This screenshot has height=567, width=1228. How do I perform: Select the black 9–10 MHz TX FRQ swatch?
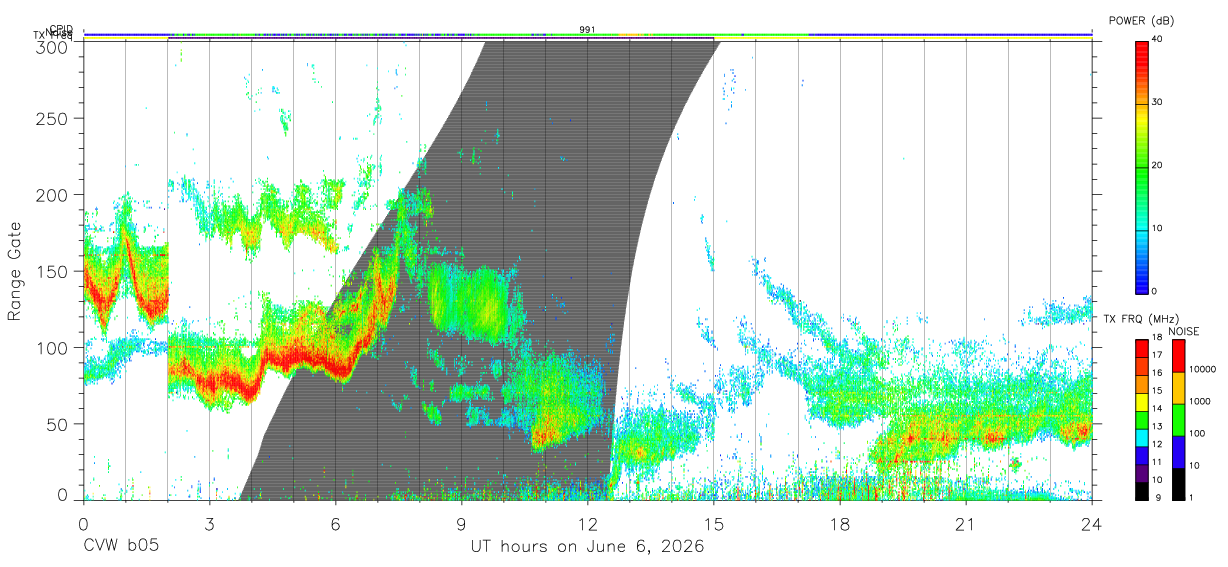(1141, 491)
